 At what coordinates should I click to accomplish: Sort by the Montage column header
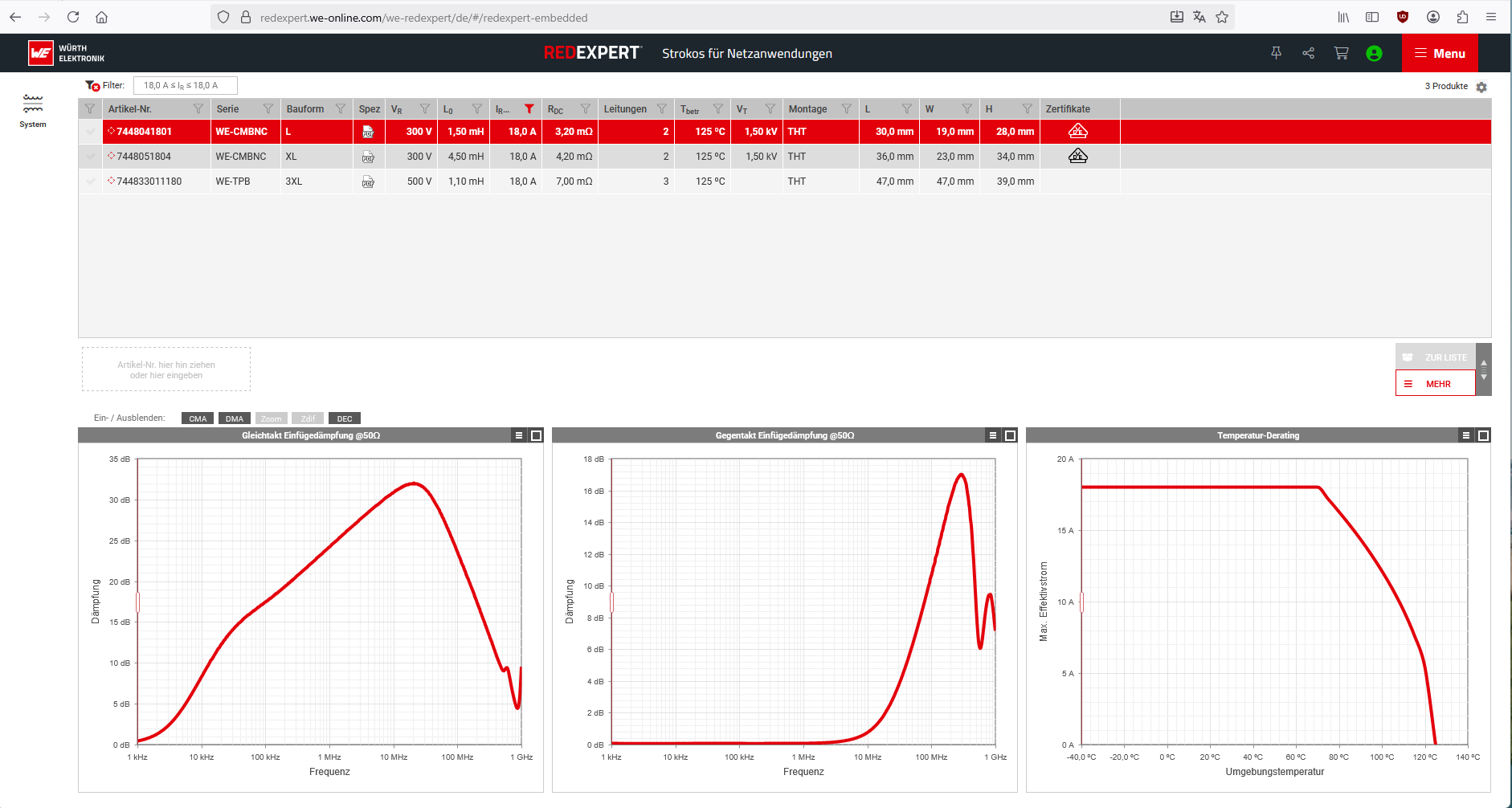click(x=807, y=109)
